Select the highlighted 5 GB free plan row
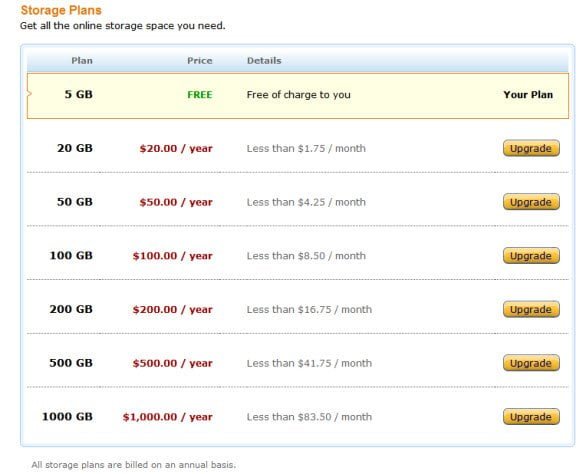Image resolution: width=580 pixels, height=474 pixels. (x=298, y=95)
